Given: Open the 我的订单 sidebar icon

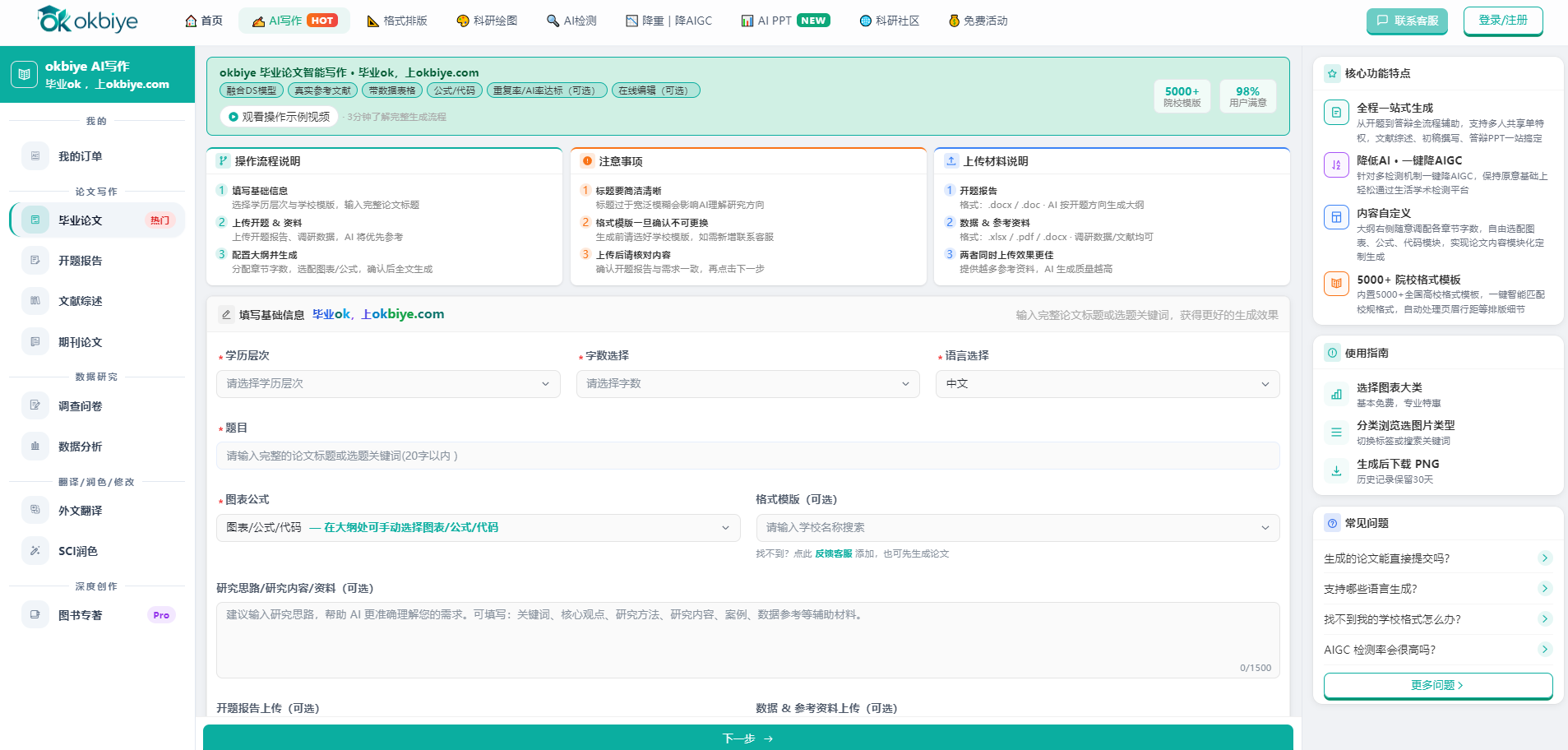Looking at the screenshot, I should [35, 156].
